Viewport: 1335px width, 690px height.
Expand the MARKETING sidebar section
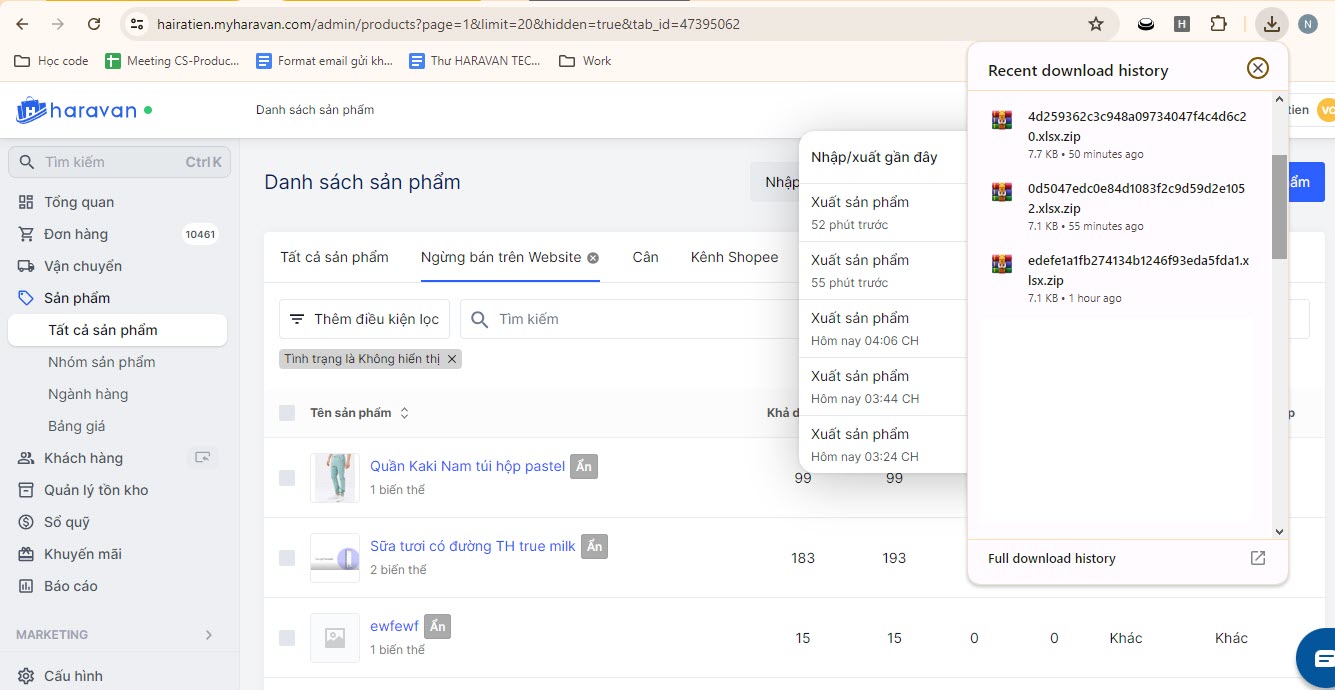[208, 635]
